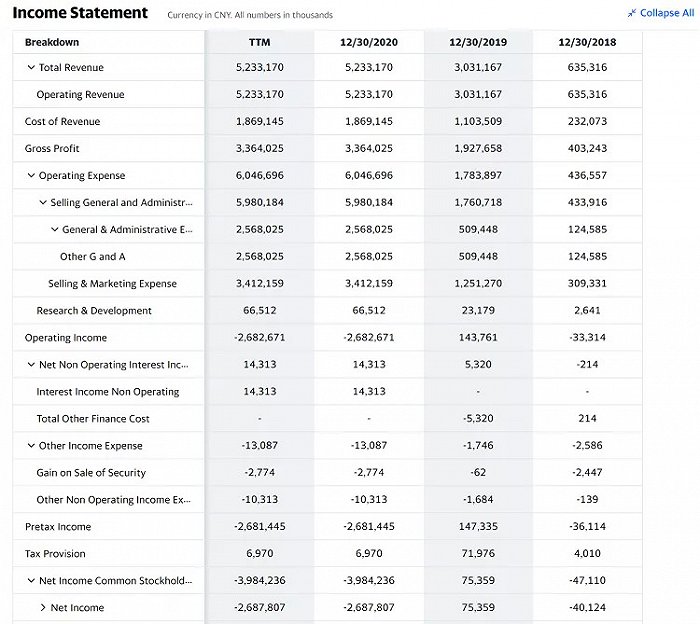Collapse Net Non Operating Interest Income chevron
700x624 pixels.
[31, 365]
